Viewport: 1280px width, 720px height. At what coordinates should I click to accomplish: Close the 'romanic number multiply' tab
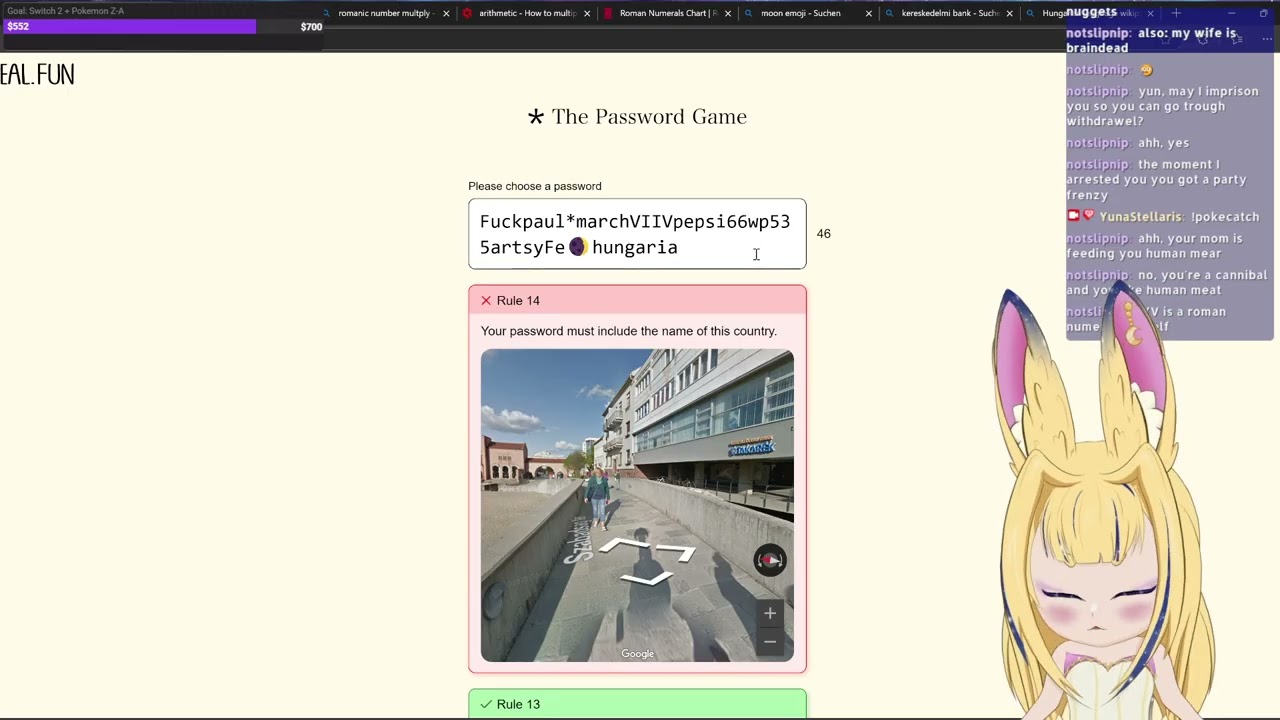pos(446,13)
